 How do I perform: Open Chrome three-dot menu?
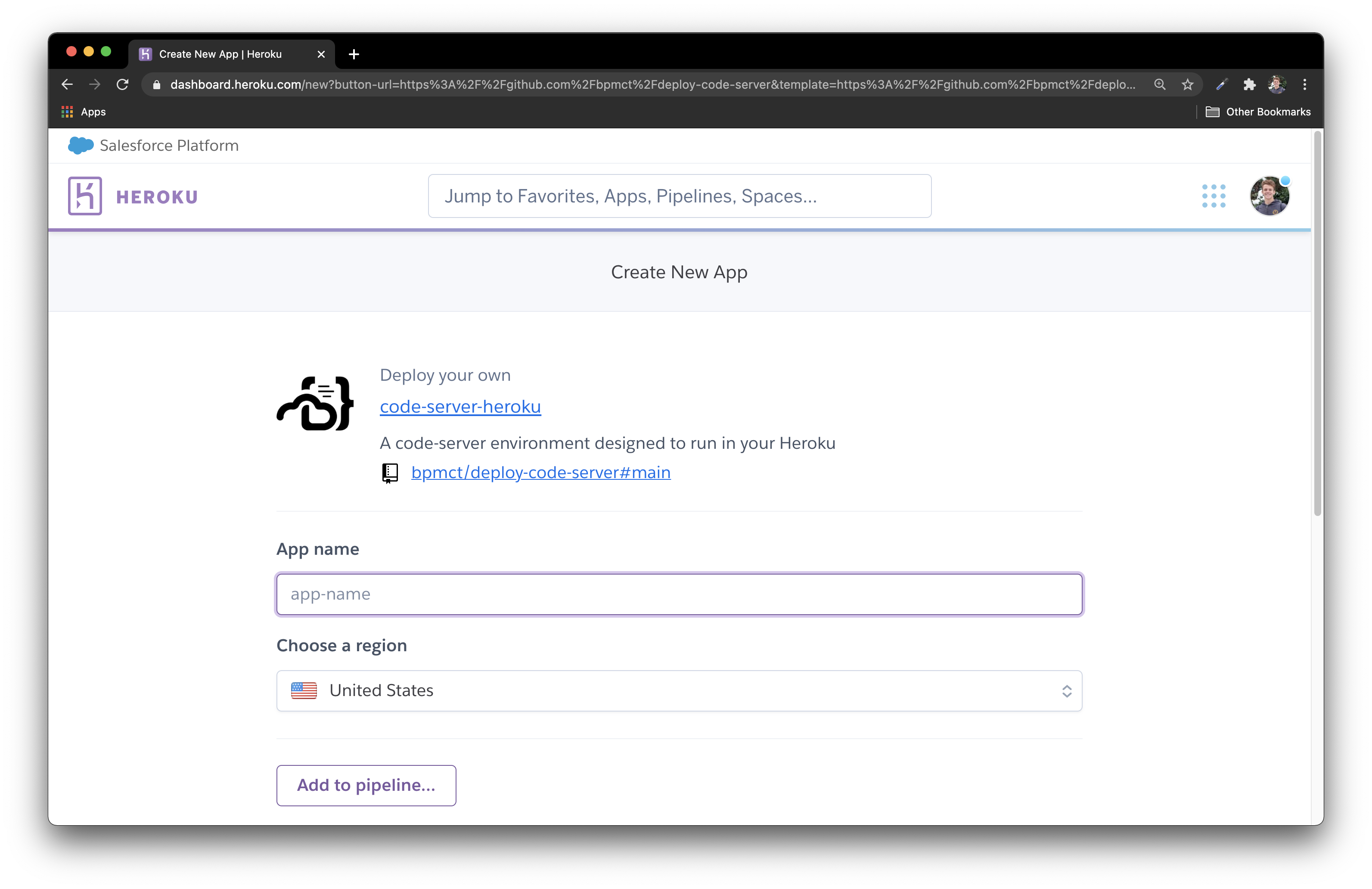click(1304, 85)
